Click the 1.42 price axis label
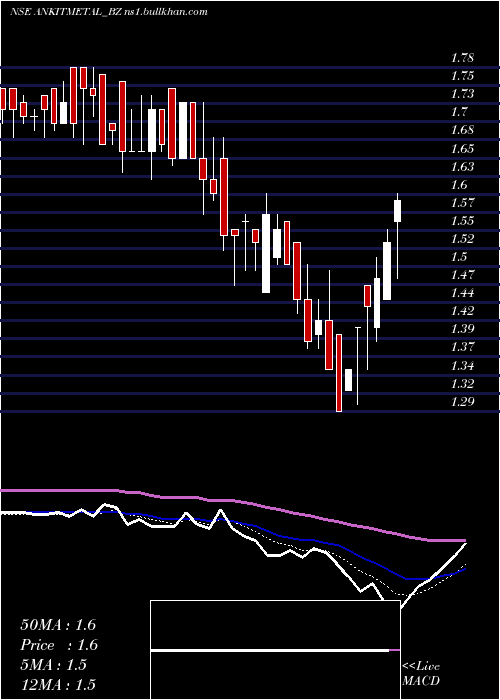The image size is (500, 700). [462, 311]
